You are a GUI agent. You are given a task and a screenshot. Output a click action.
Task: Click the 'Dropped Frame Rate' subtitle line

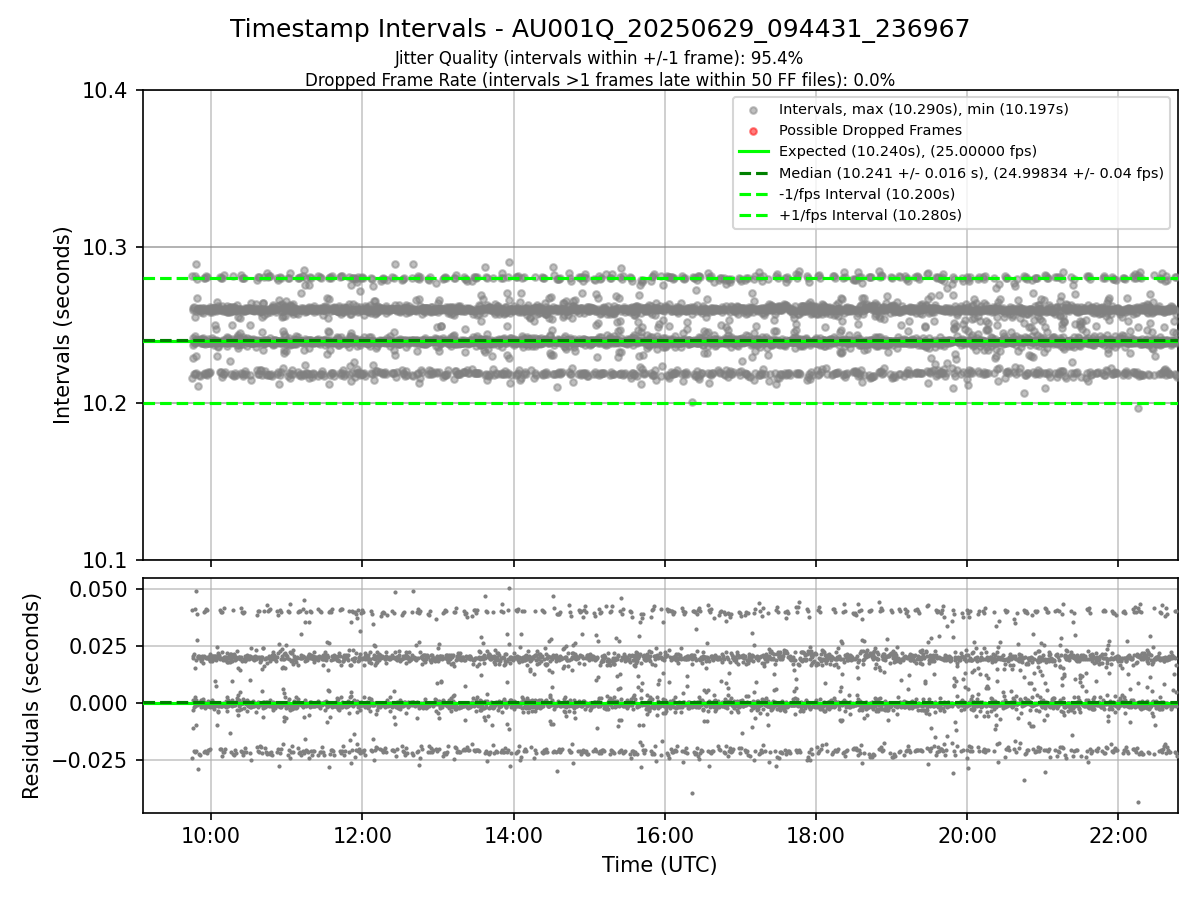point(600,80)
